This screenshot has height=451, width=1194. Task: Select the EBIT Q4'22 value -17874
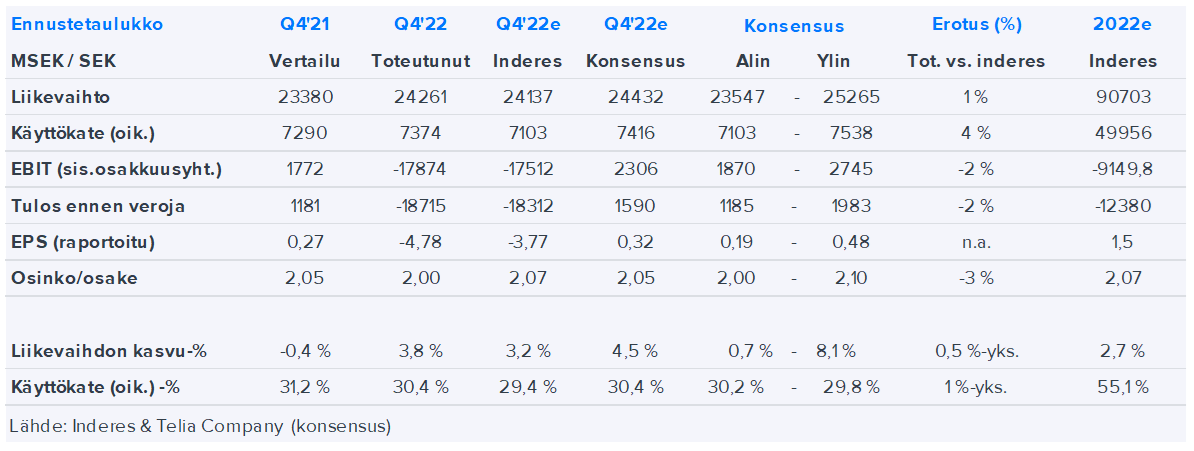click(x=420, y=170)
